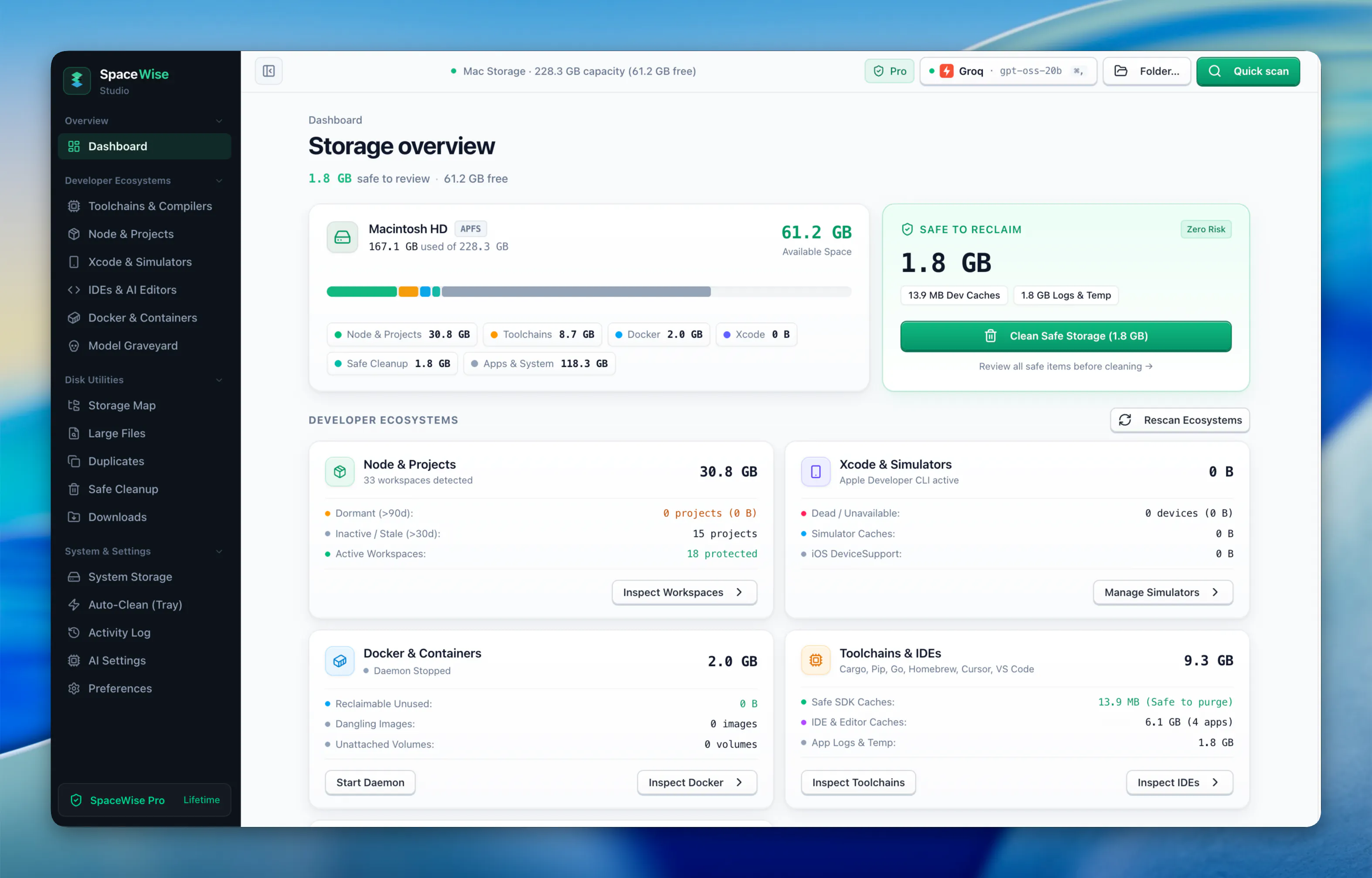The height and width of the screenshot is (878, 1372).
Task: Click the 1.8 GB Logs & Temp chip
Action: coord(1065,295)
